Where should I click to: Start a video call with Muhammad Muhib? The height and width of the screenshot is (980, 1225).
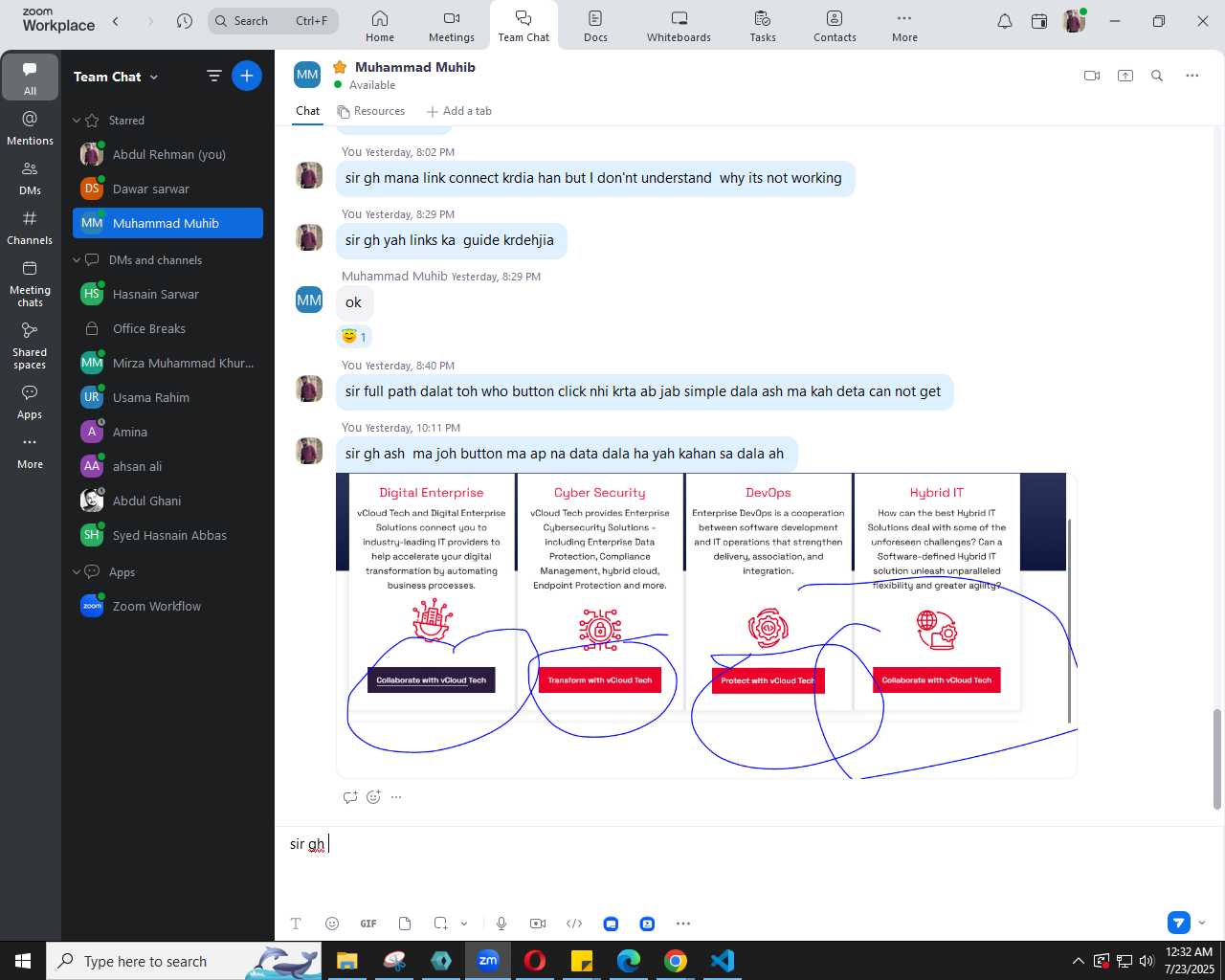(x=1092, y=76)
